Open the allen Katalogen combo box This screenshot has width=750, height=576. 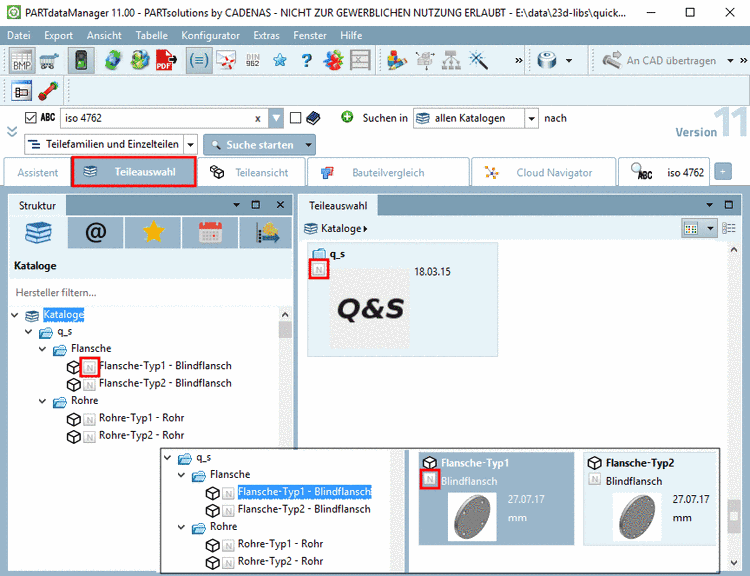coord(476,118)
